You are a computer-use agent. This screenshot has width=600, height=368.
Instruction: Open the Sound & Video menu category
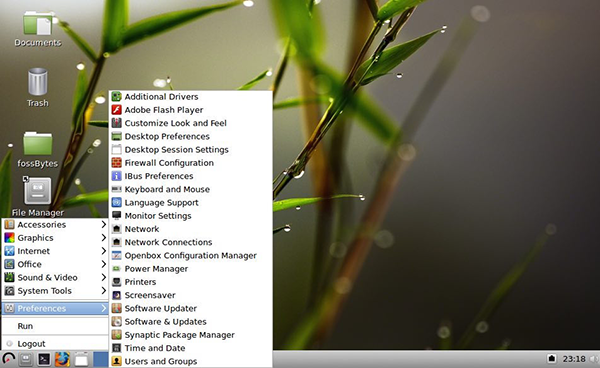(x=55, y=277)
